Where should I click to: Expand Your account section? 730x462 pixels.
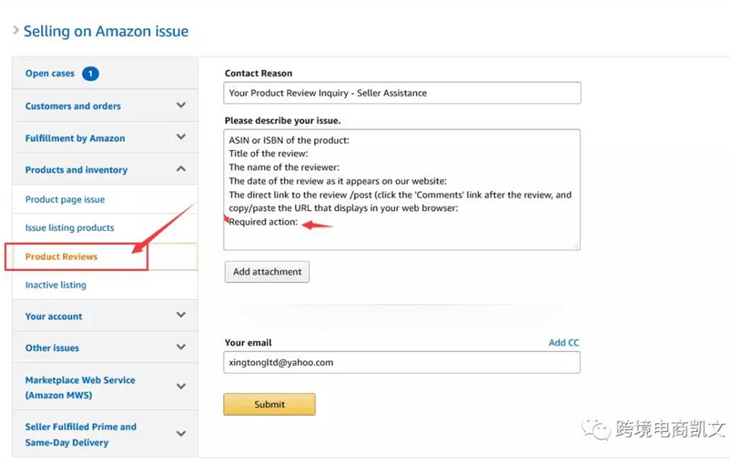[x=180, y=315]
